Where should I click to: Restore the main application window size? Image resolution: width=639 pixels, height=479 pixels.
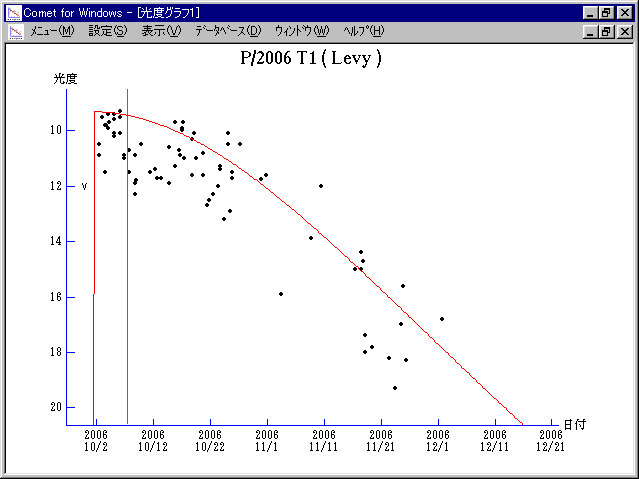[607, 12]
